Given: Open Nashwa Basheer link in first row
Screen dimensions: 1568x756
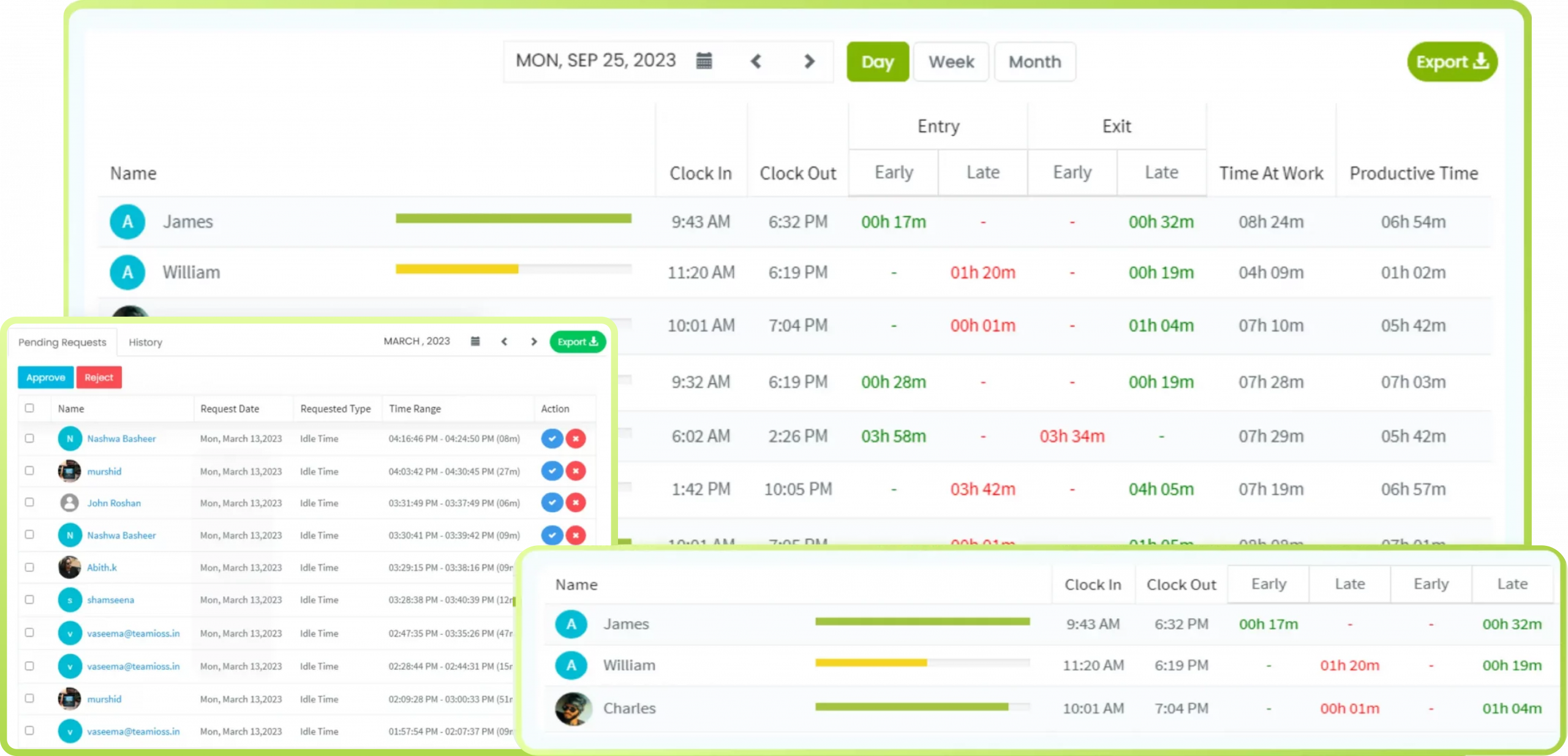Looking at the screenshot, I should pos(121,439).
